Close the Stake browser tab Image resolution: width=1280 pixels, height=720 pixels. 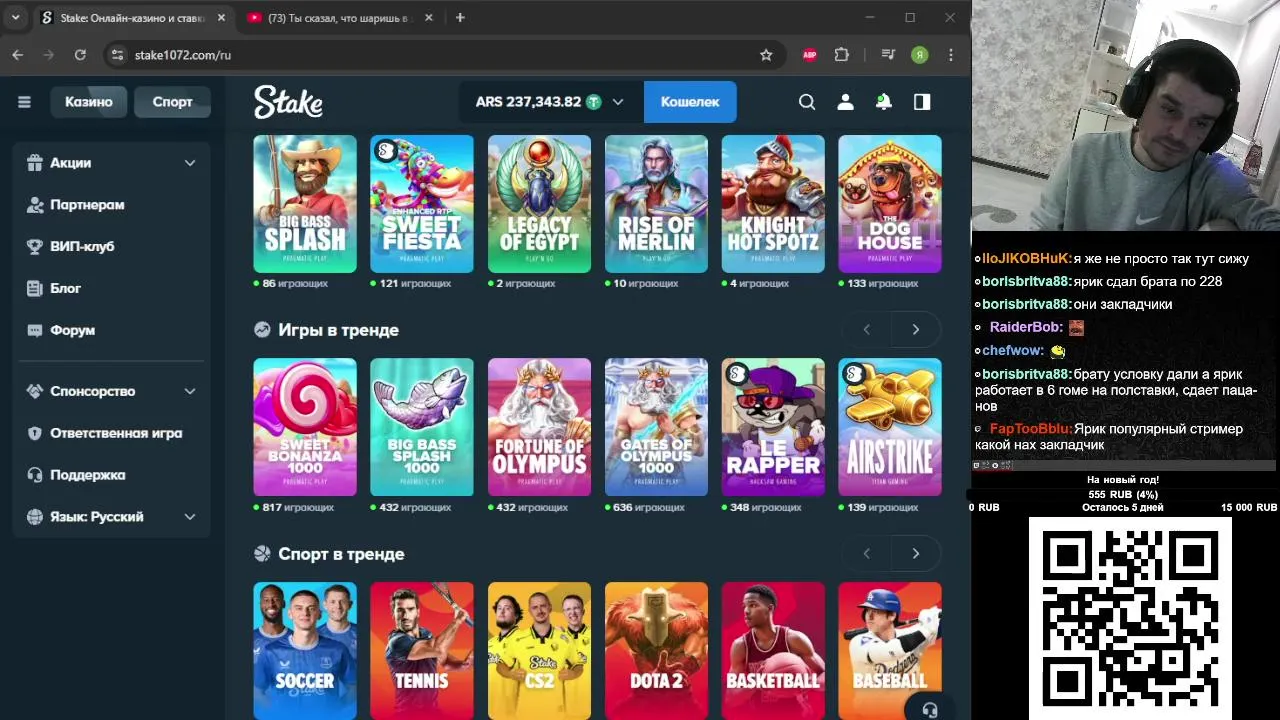(x=221, y=18)
